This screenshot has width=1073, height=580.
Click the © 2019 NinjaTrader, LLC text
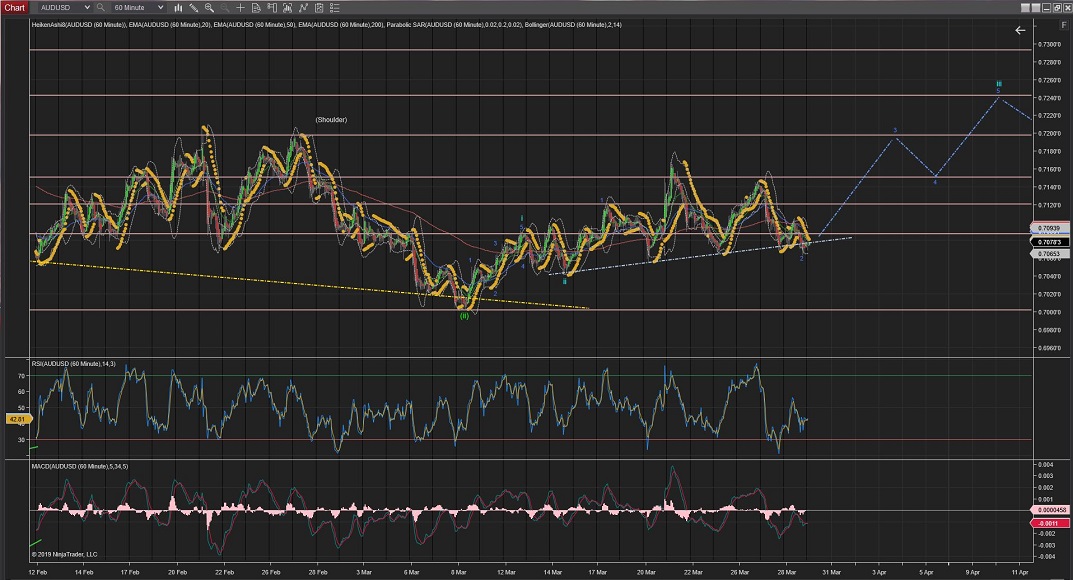click(x=64, y=555)
